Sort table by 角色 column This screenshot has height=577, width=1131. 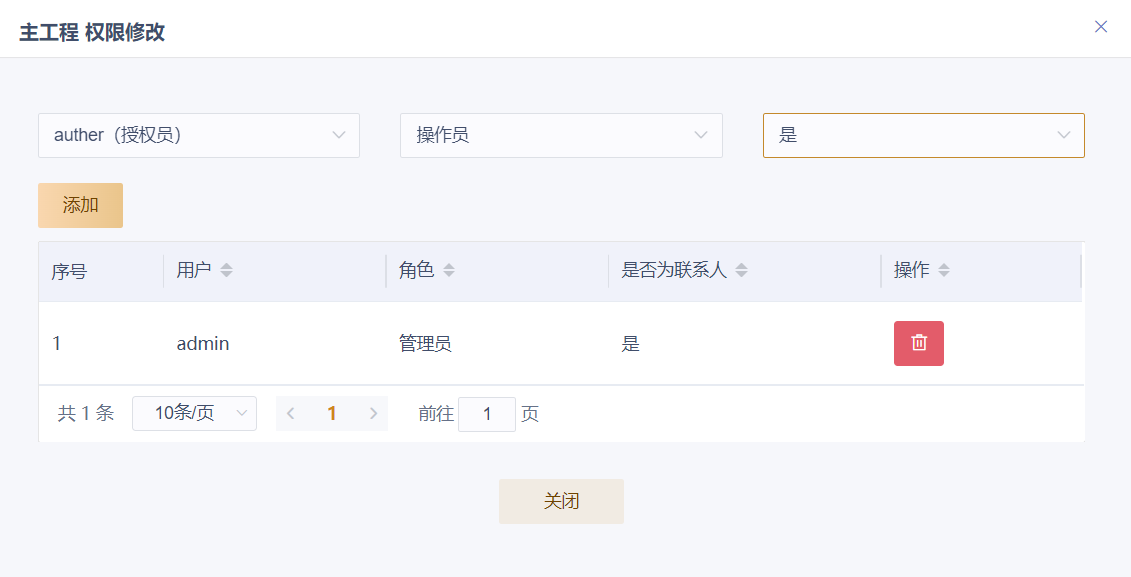point(448,270)
